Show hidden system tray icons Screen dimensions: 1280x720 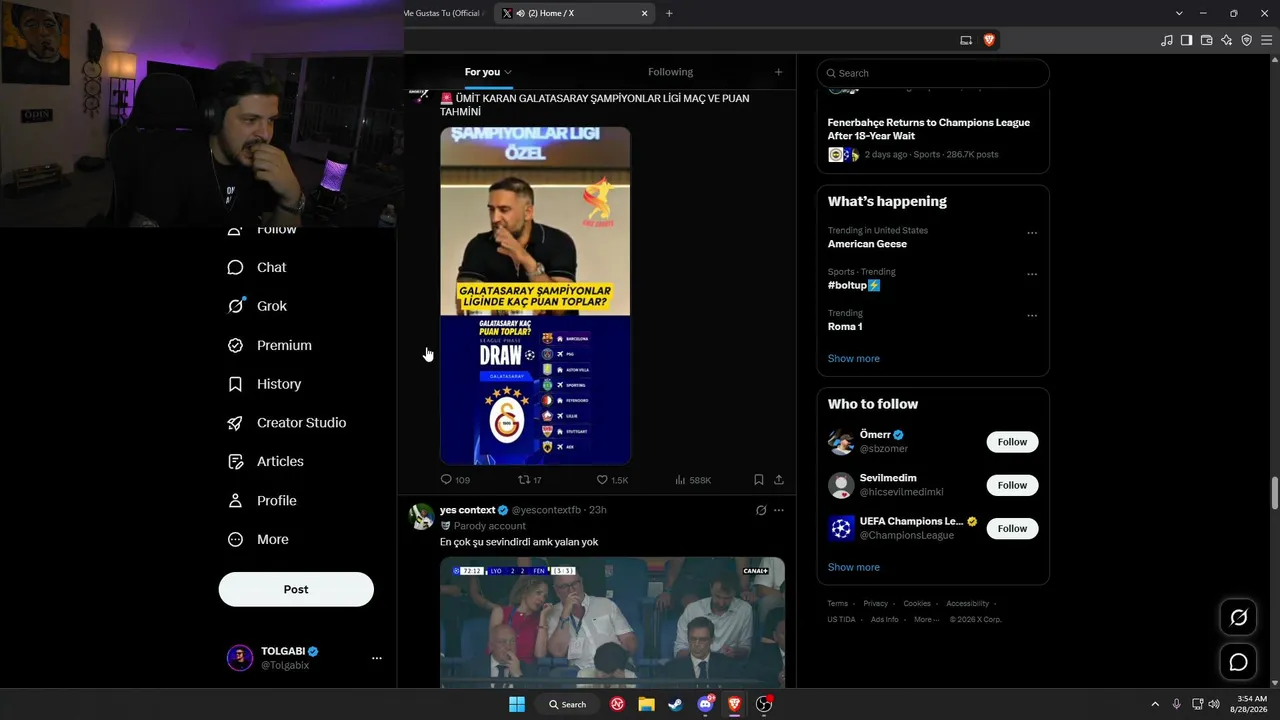1155,704
